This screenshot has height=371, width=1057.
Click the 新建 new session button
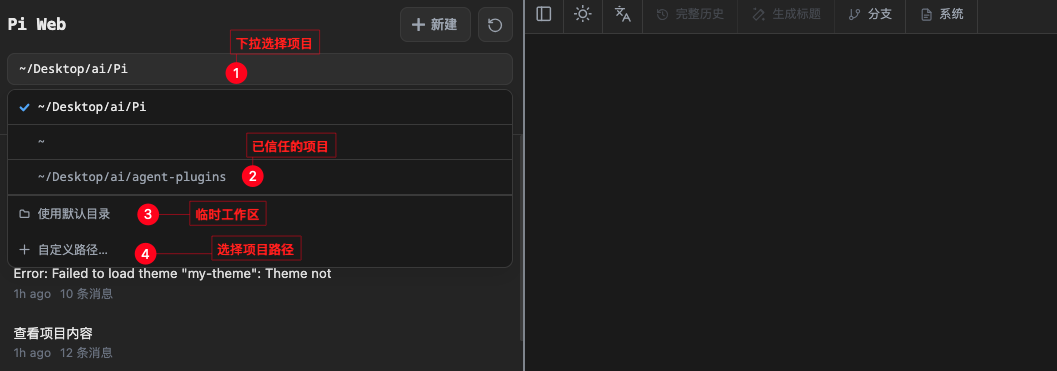435,25
